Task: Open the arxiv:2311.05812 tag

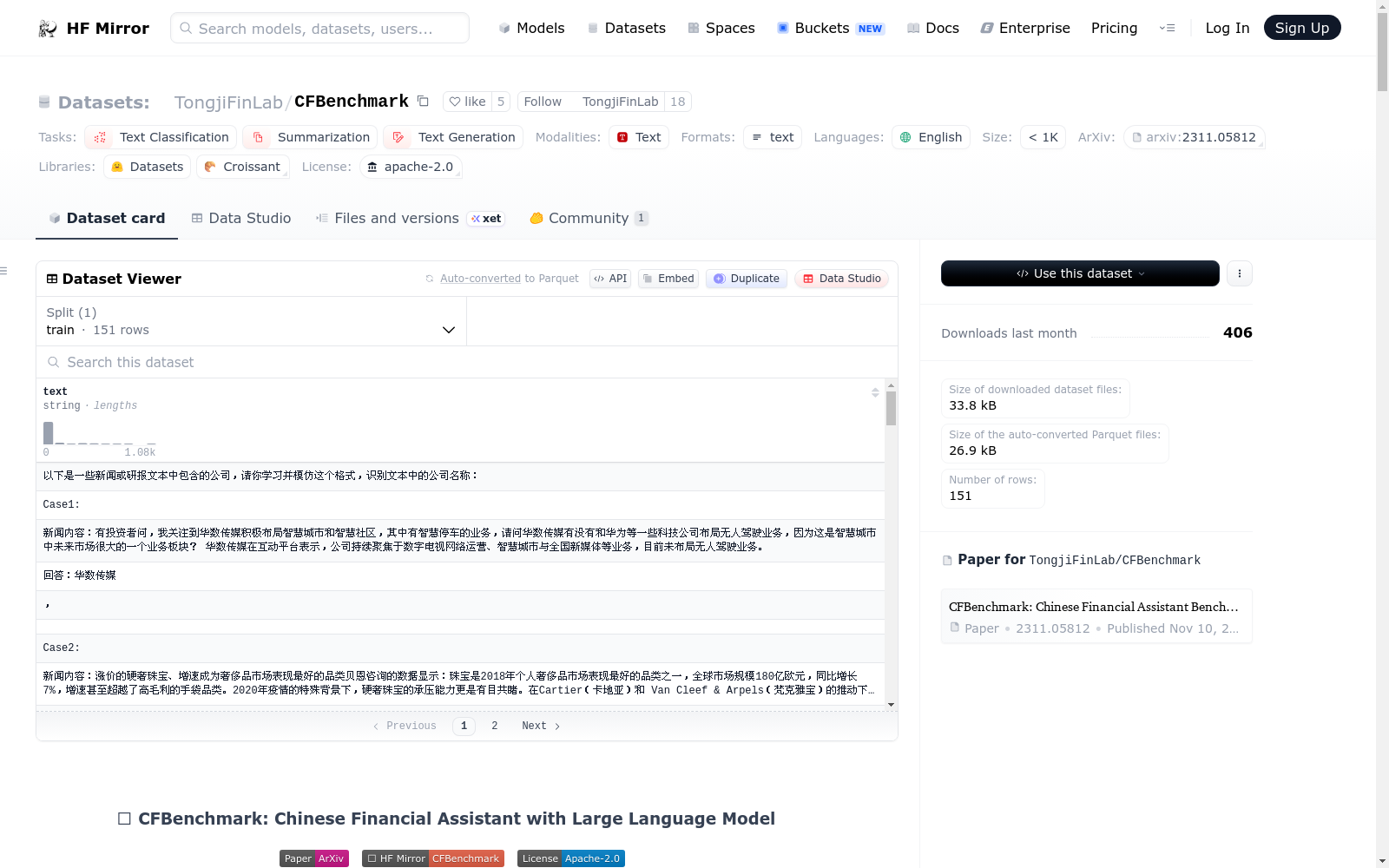Action: click(1194, 137)
